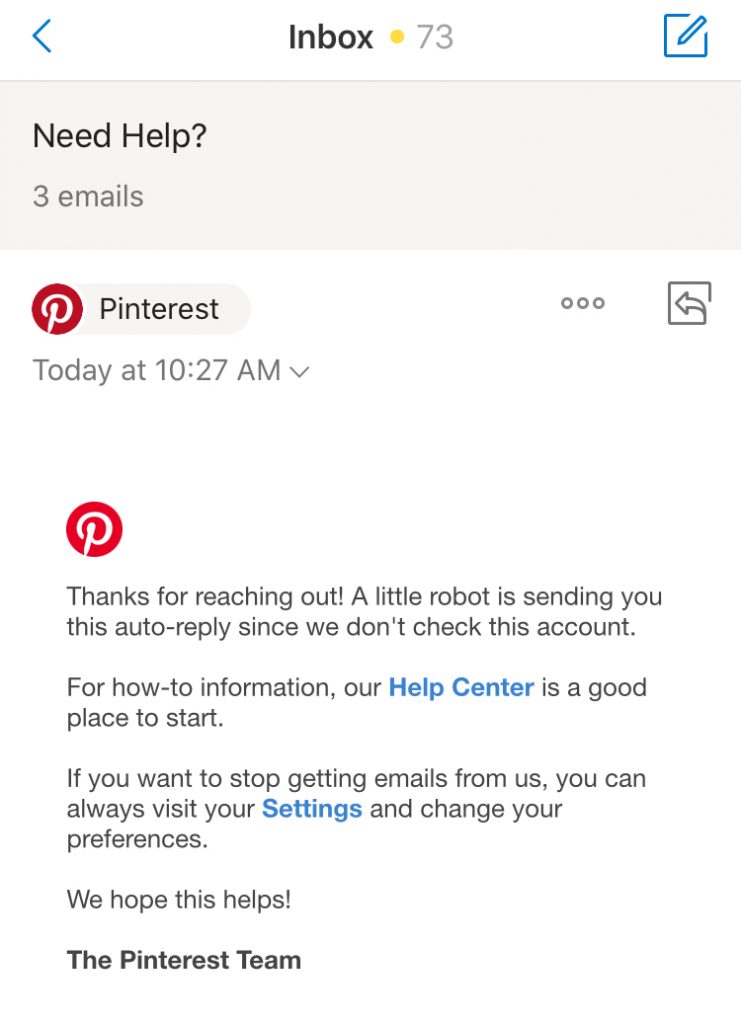Tap the back arrow to leave the email
This screenshot has width=741, height=1024.
(42, 37)
